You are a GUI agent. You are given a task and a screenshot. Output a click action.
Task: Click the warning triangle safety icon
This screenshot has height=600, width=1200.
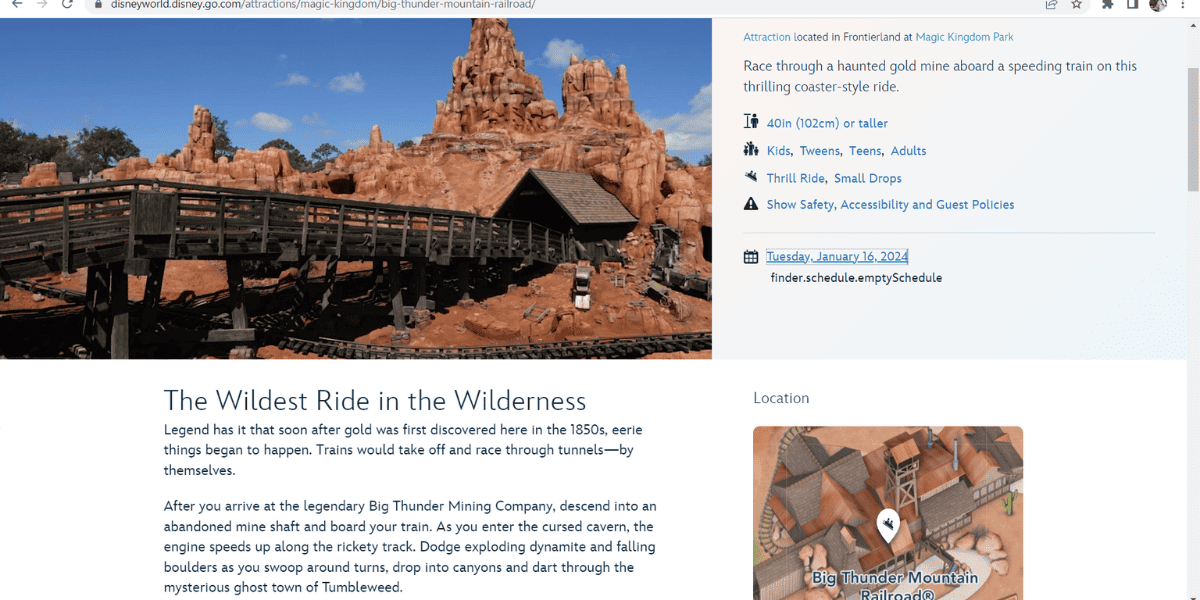[x=751, y=204]
